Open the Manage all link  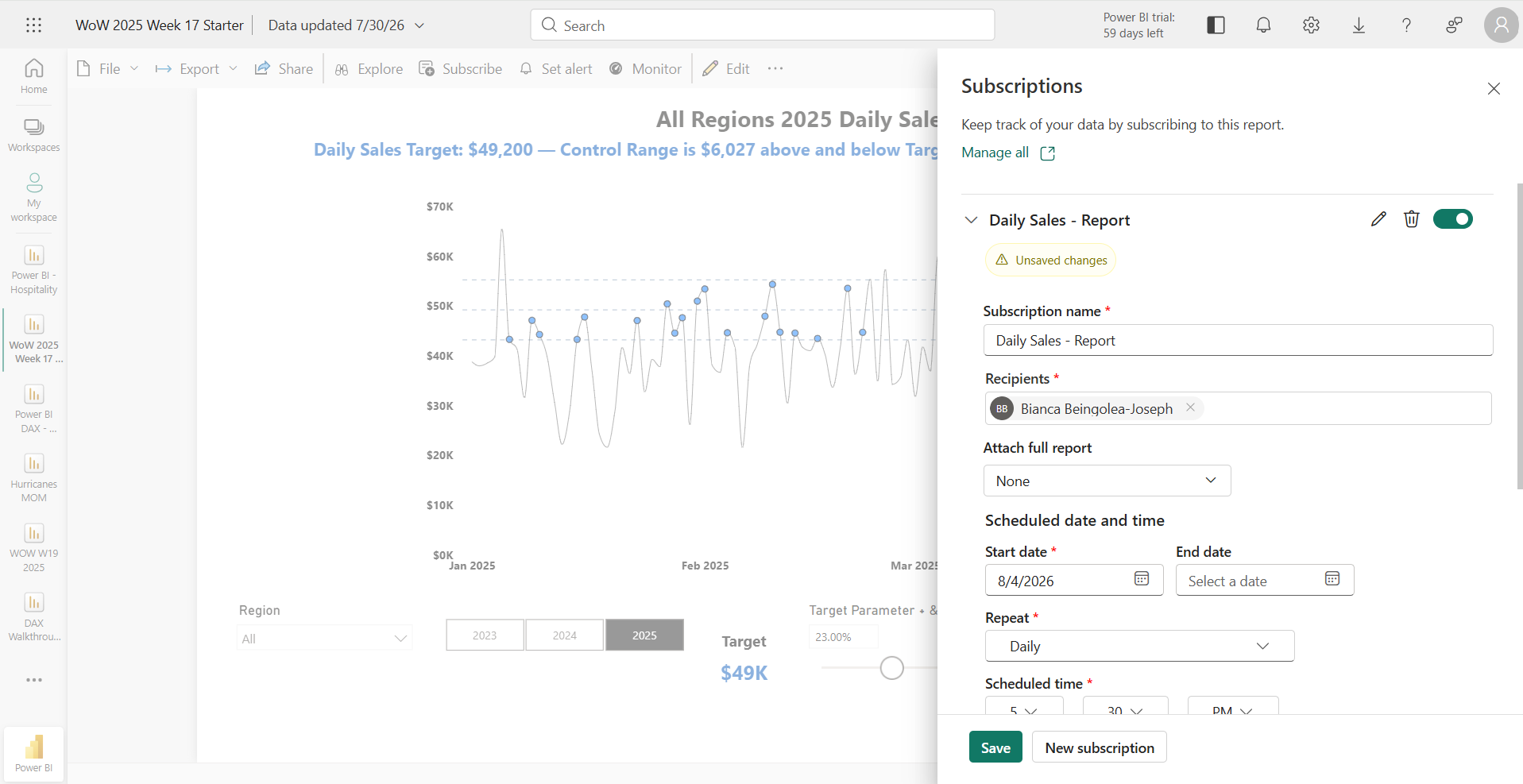(x=1008, y=153)
